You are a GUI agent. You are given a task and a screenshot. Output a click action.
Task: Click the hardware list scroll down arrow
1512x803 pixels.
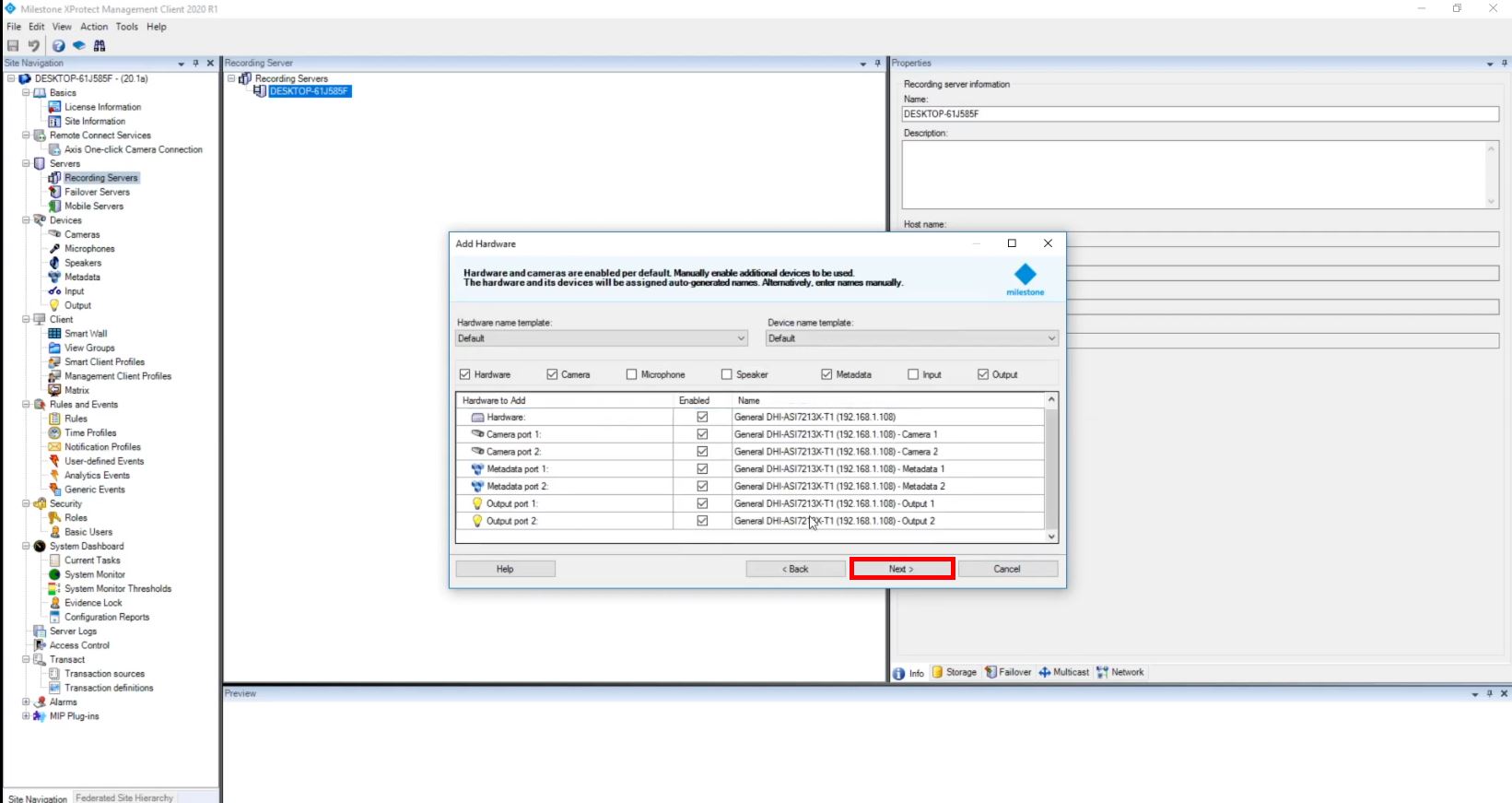pyautogui.click(x=1051, y=537)
